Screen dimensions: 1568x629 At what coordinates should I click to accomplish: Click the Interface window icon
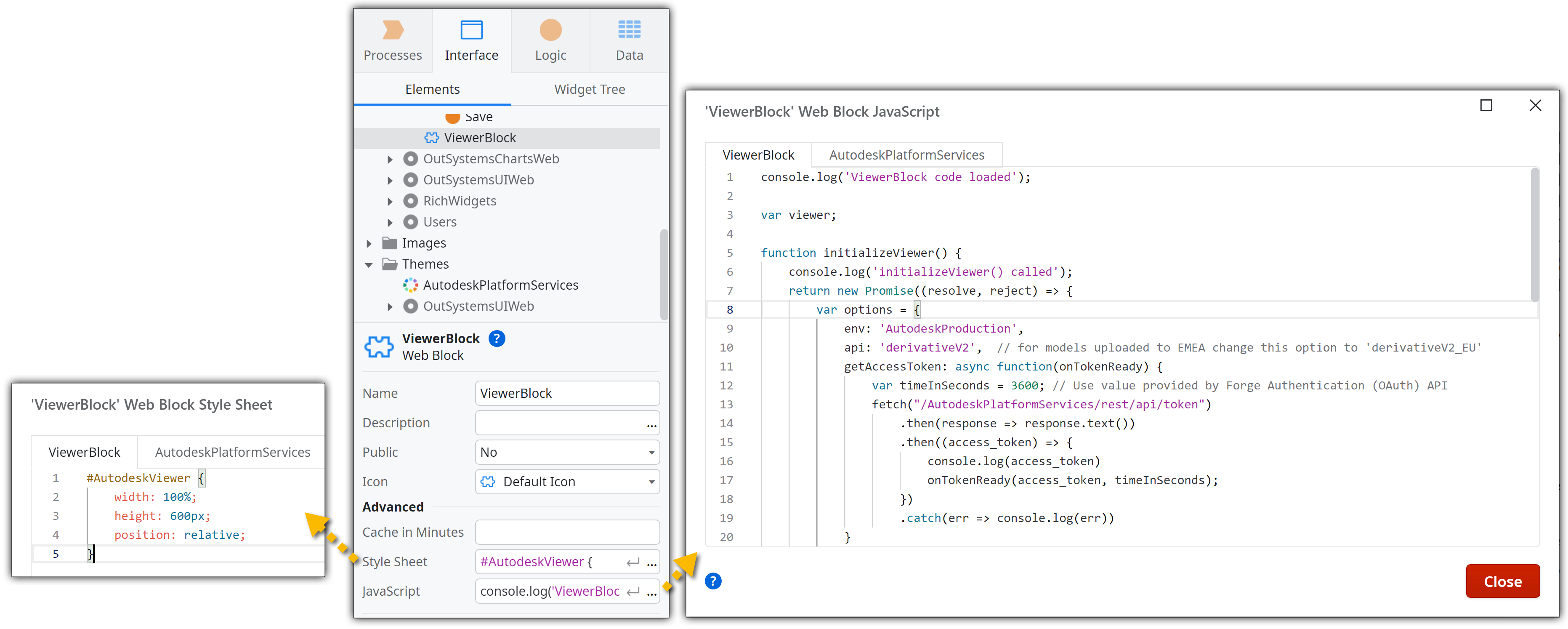point(471,29)
